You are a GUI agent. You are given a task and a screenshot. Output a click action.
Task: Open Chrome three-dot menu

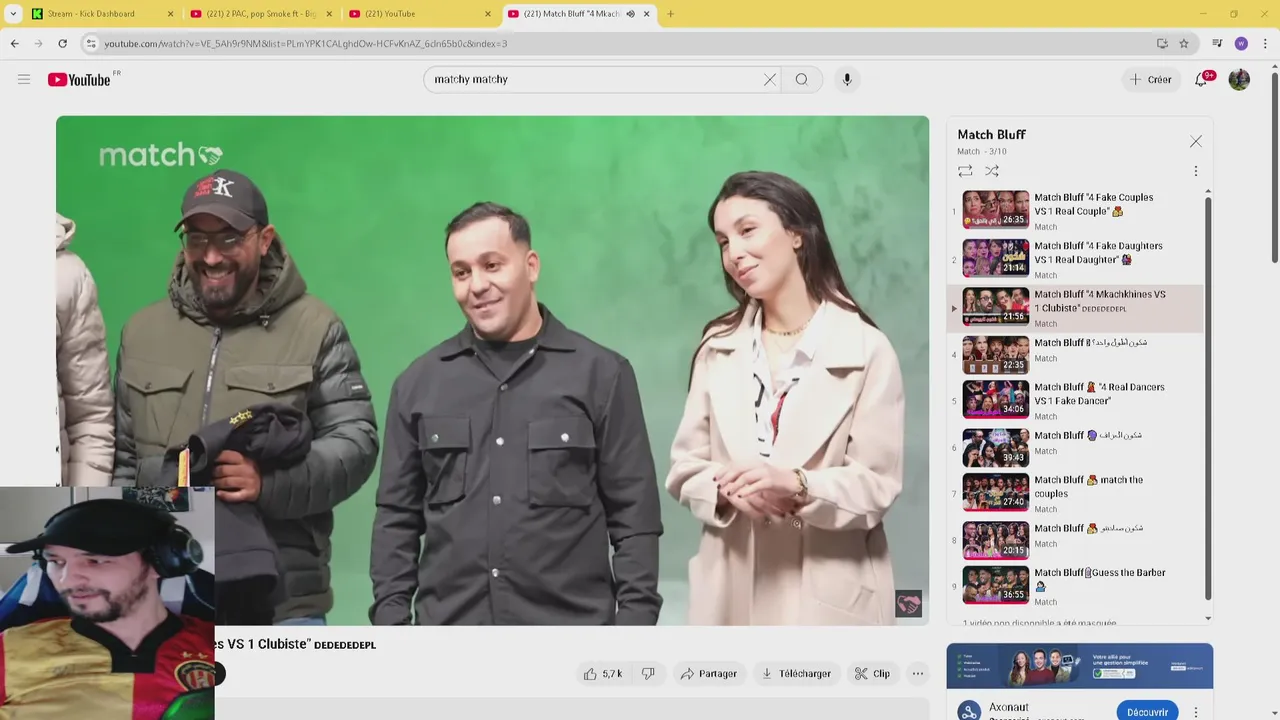[x=1266, y=43]
